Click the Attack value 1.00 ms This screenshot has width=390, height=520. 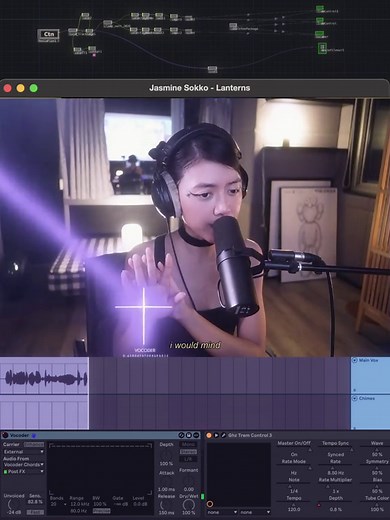166,489
